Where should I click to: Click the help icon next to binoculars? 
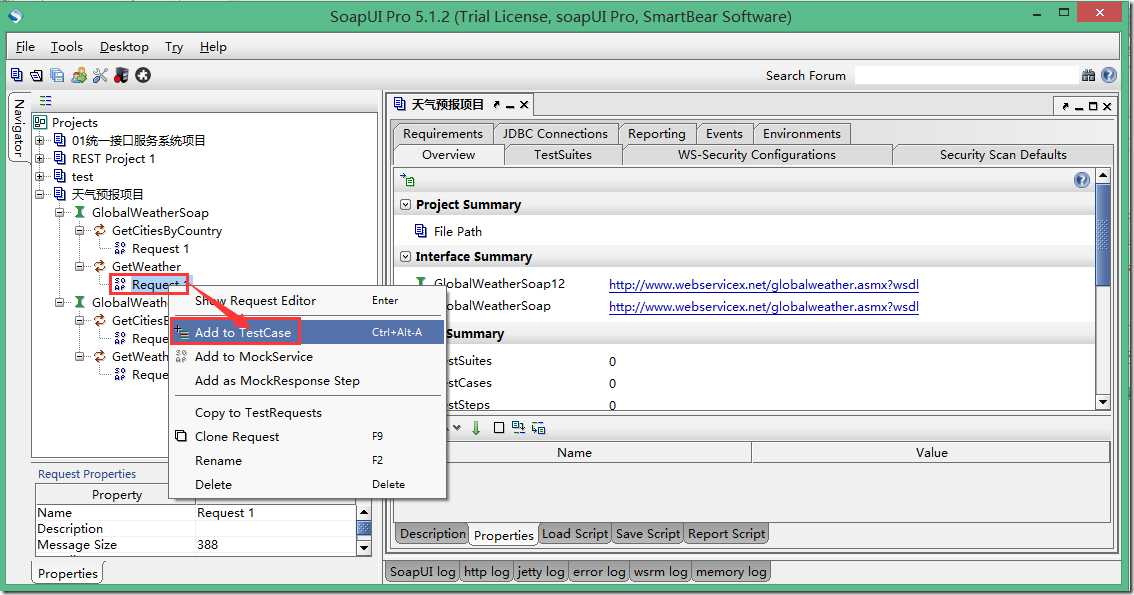tap(1109, 75)
